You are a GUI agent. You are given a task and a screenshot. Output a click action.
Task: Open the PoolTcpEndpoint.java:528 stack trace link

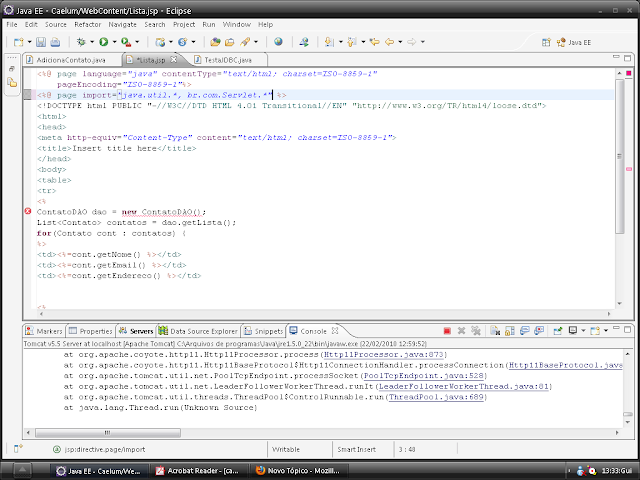423,376
